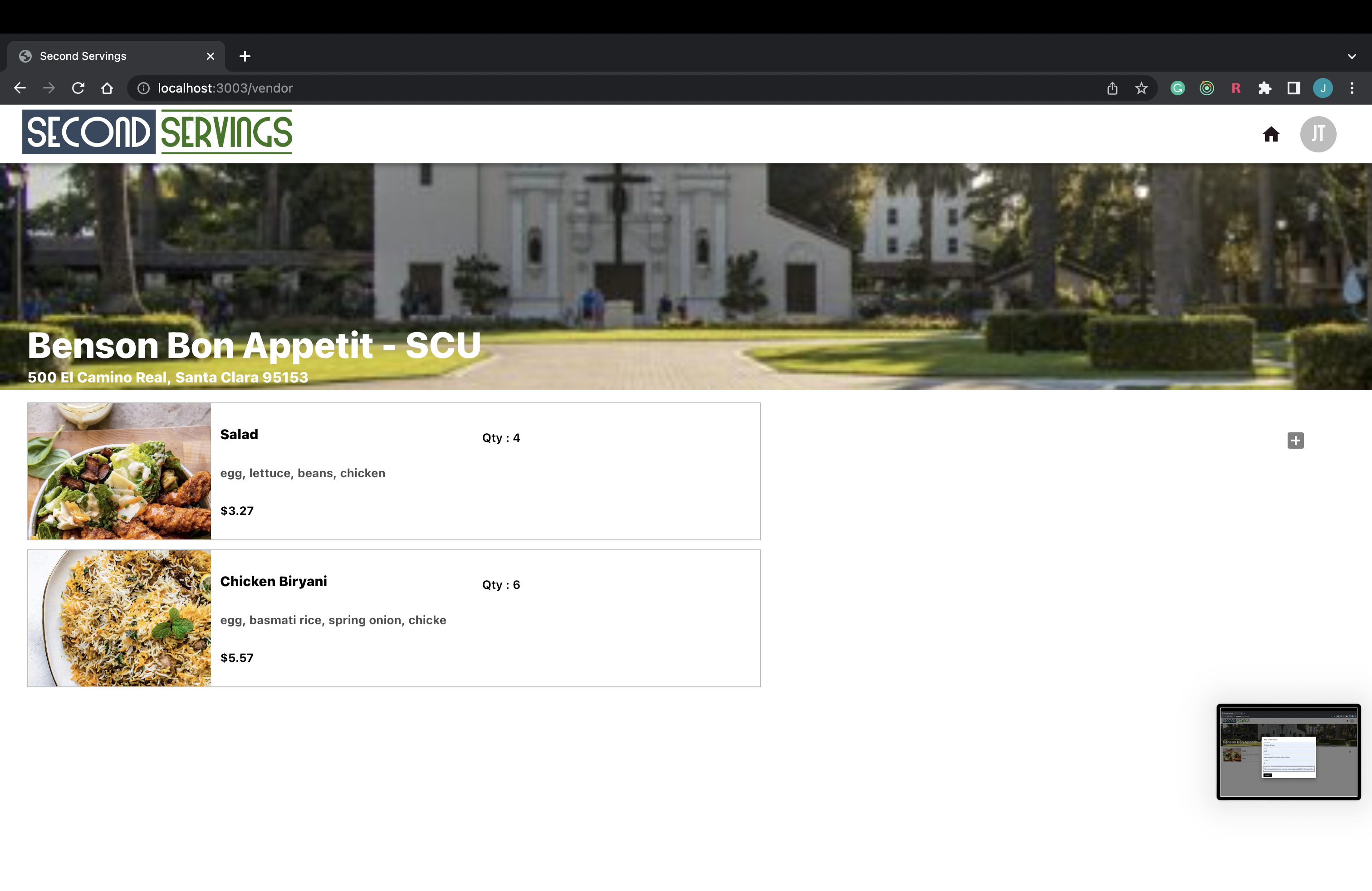This screenshot has width=1372, height=891.
Task: Click the browser home button
Action: pos(107,88)
